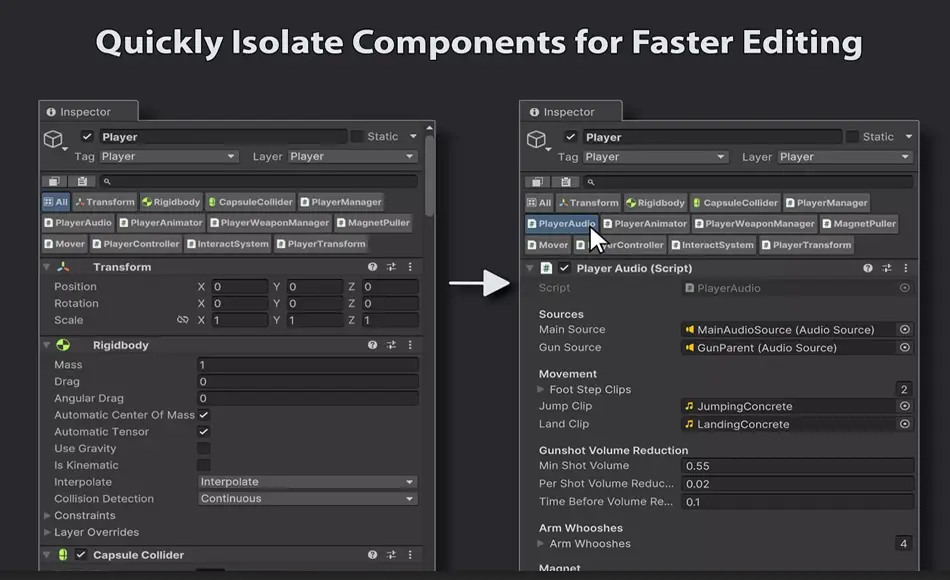Open the Rigidbody component three-dot menu
This screenshot has width=950, height=580.
click(410, 345)
